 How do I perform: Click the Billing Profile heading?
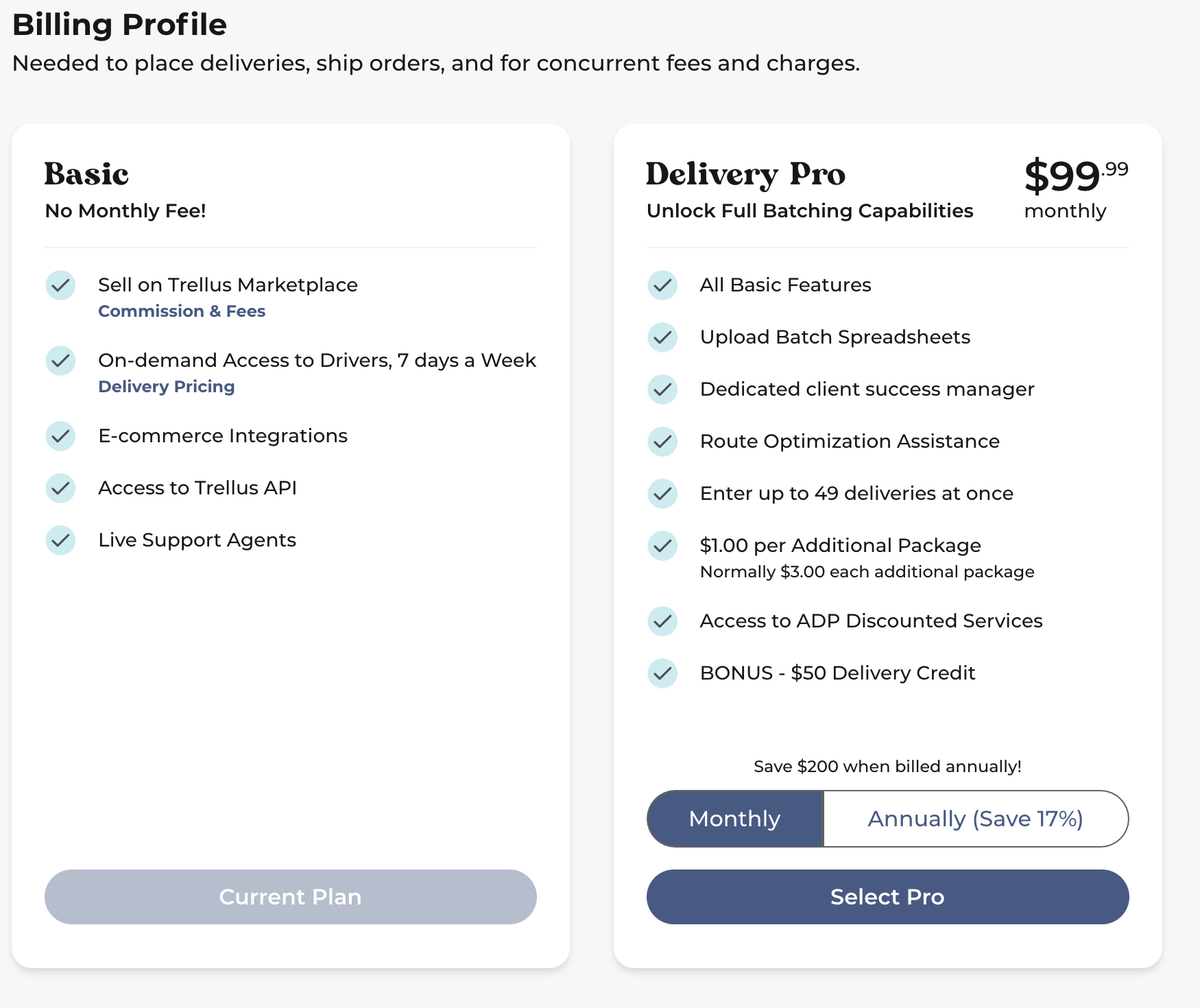pyautogui.click(x=120, y=25)
